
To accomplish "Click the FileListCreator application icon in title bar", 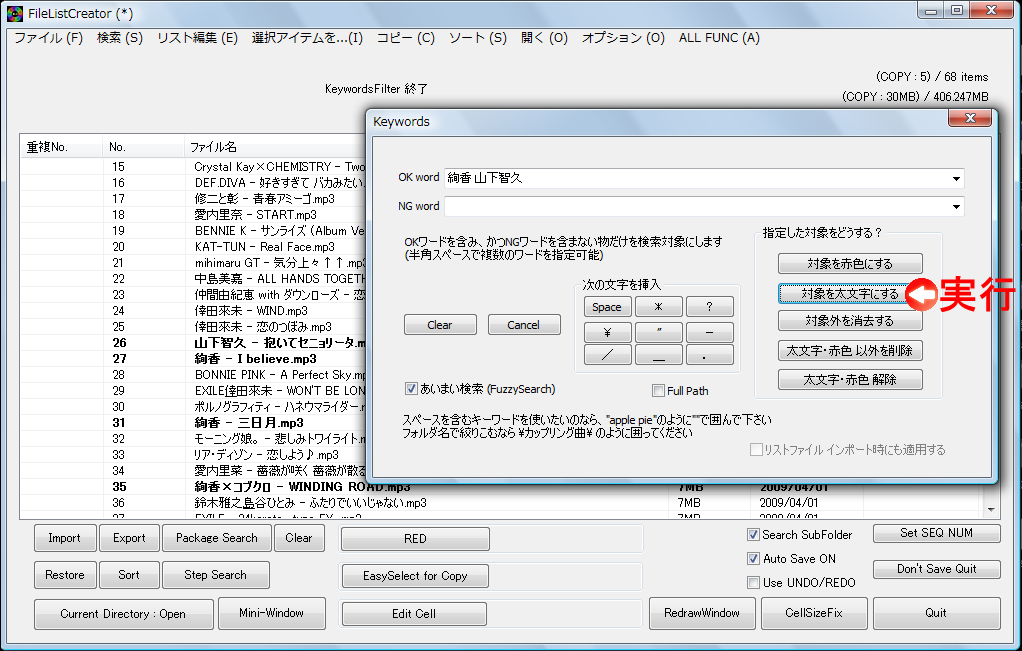I will pos(13,12).
